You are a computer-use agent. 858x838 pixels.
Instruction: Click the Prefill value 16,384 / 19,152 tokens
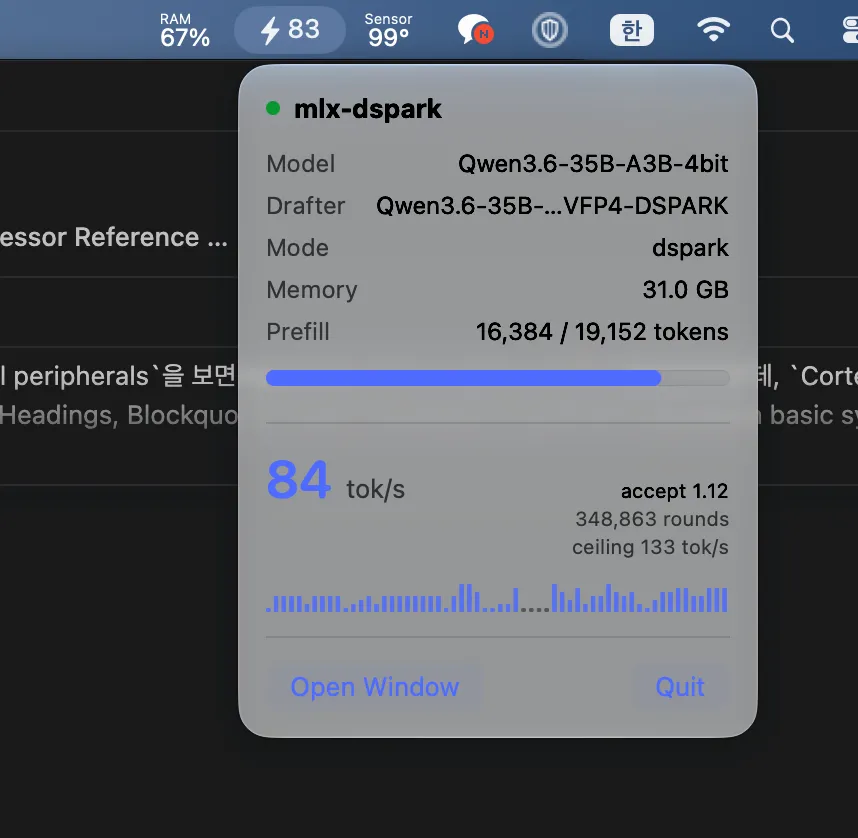[602, 332]
